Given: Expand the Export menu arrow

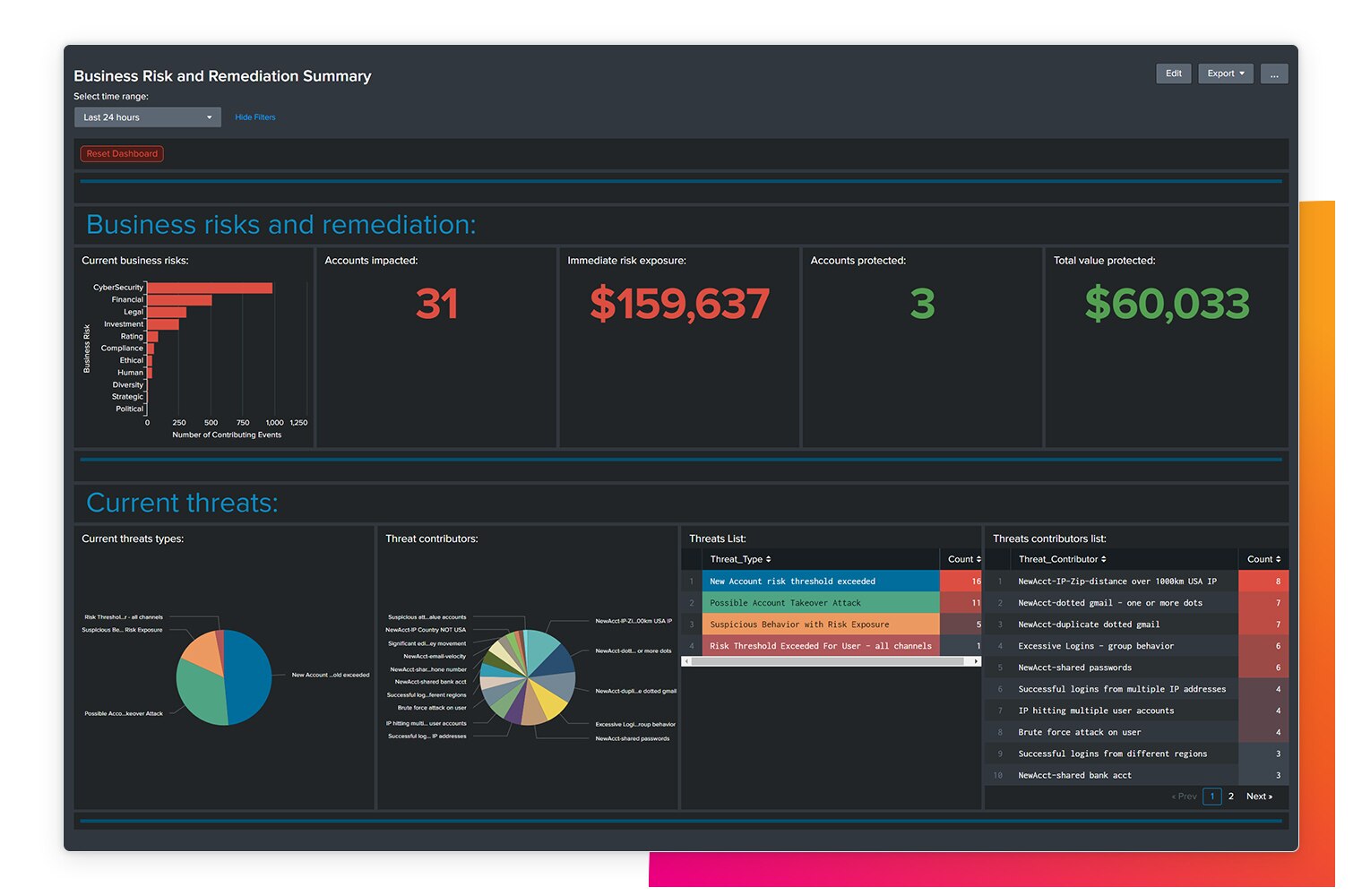Looking at the screenshot, I should [1241, 73].
